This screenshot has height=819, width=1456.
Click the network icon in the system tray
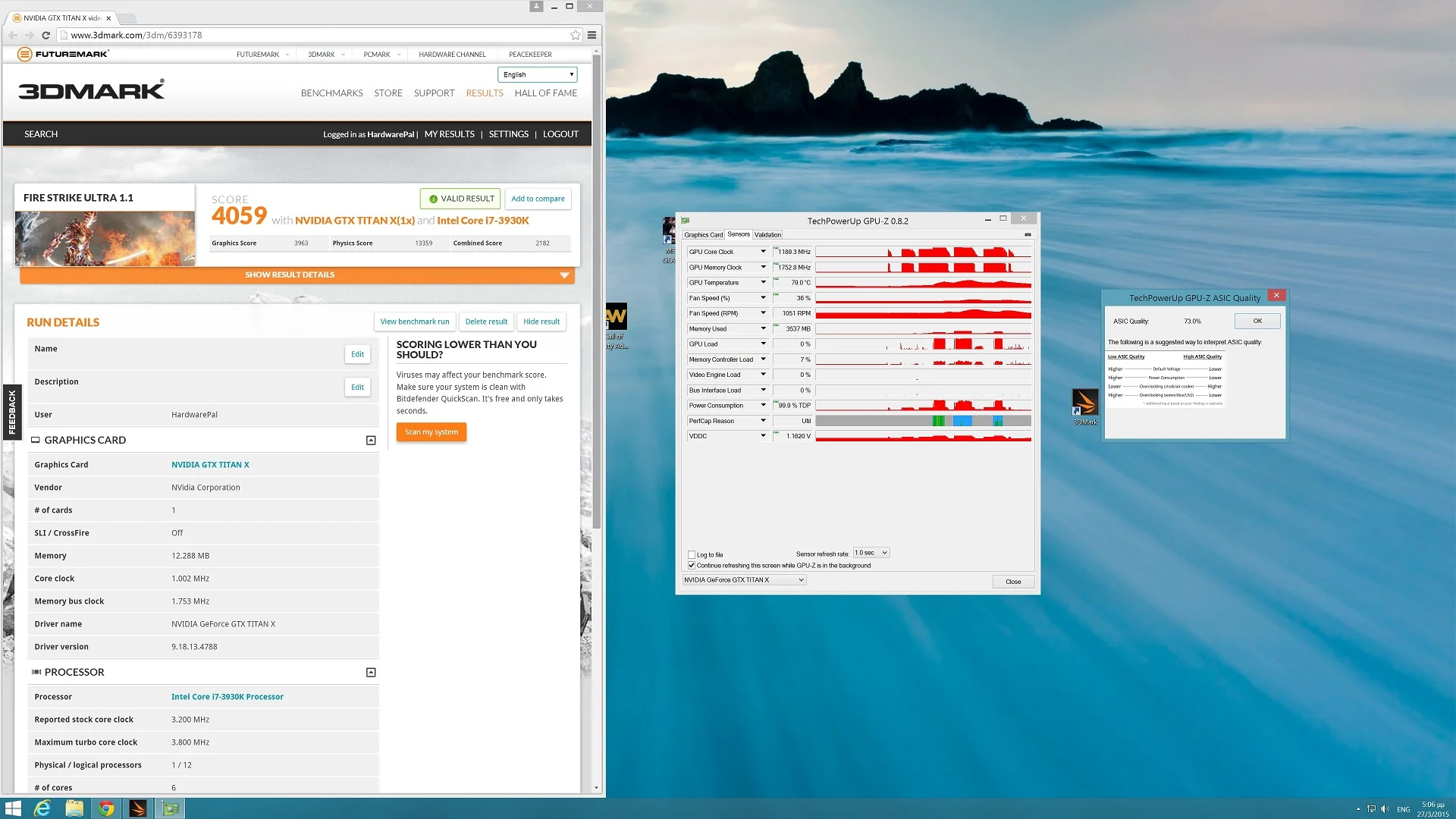(x=1371, y=809)
